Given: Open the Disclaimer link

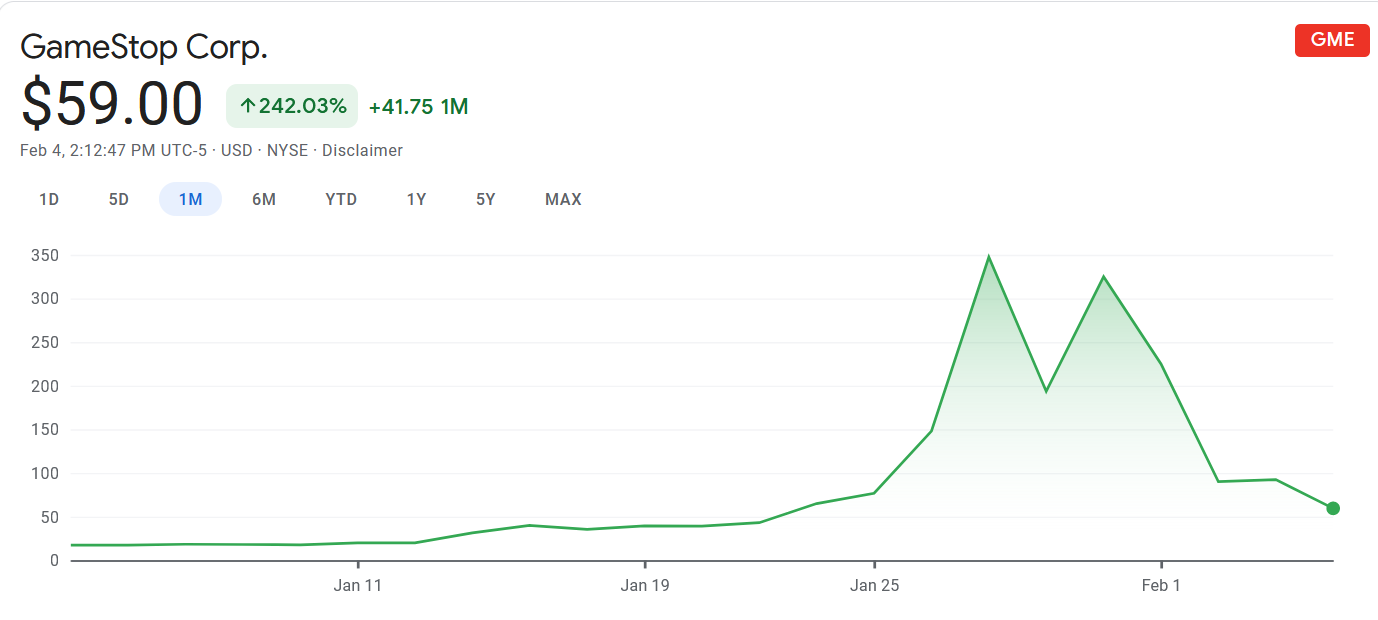Looking at the screenshot, I should tap(362, 150).
